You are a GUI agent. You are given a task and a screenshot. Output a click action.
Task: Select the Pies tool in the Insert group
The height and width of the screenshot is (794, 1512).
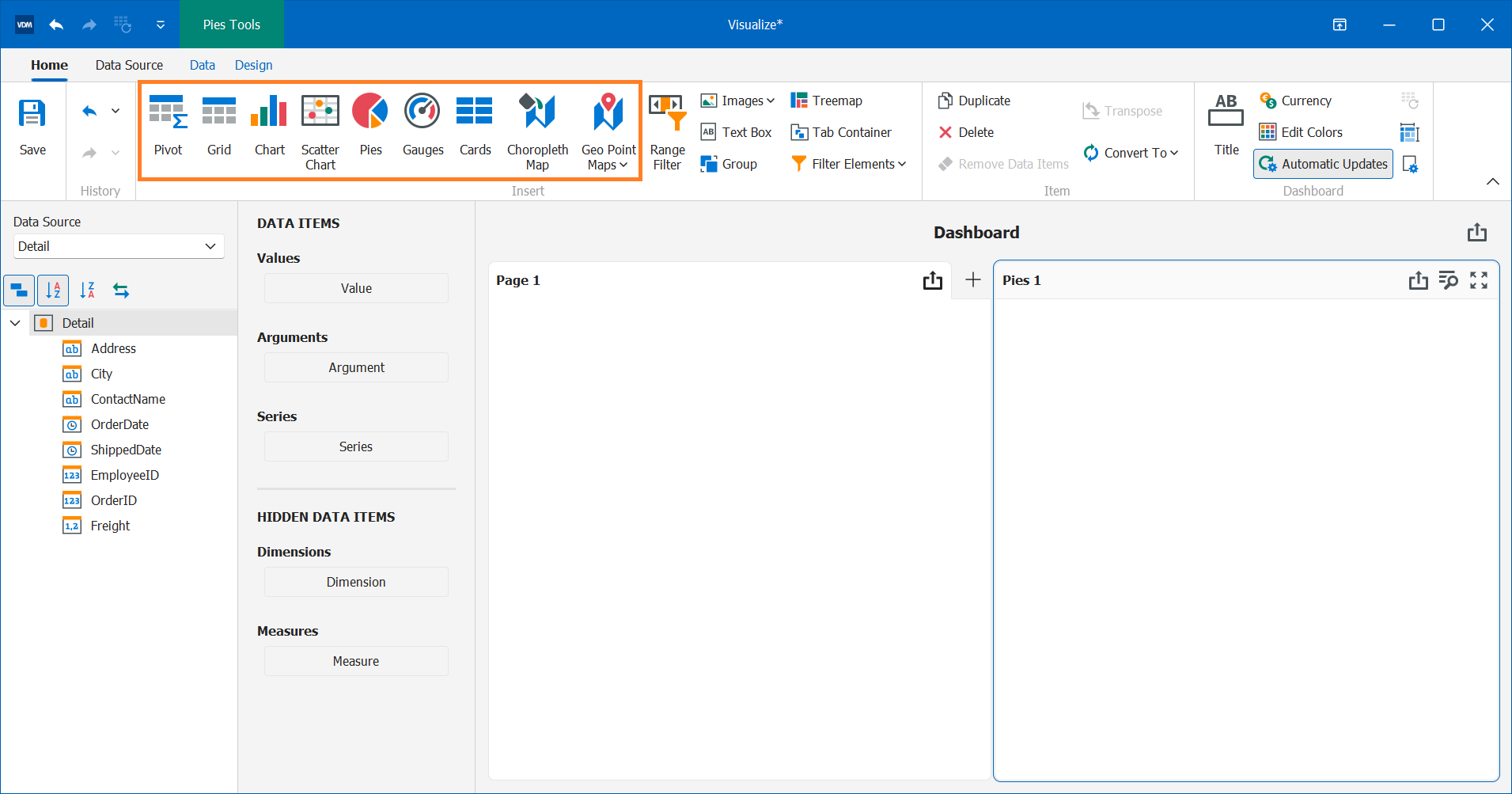[x=369, y=127]
